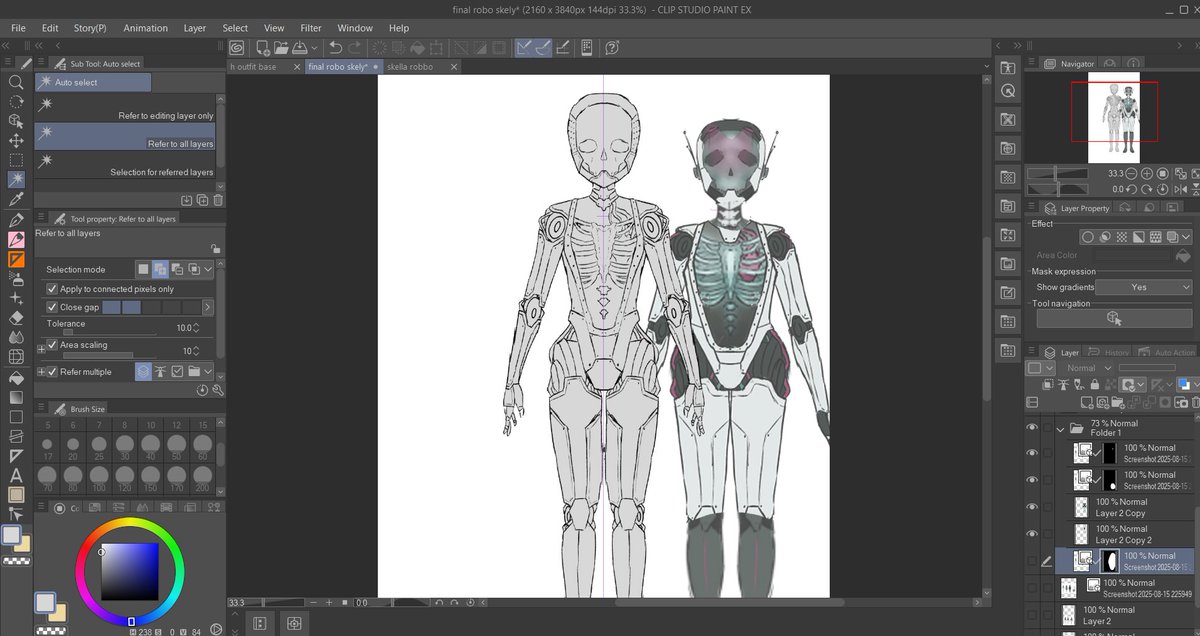Viewport: 1200px width, 636px height.
Task: Click the Save icon in command bar
Action: tap(300, 47)
